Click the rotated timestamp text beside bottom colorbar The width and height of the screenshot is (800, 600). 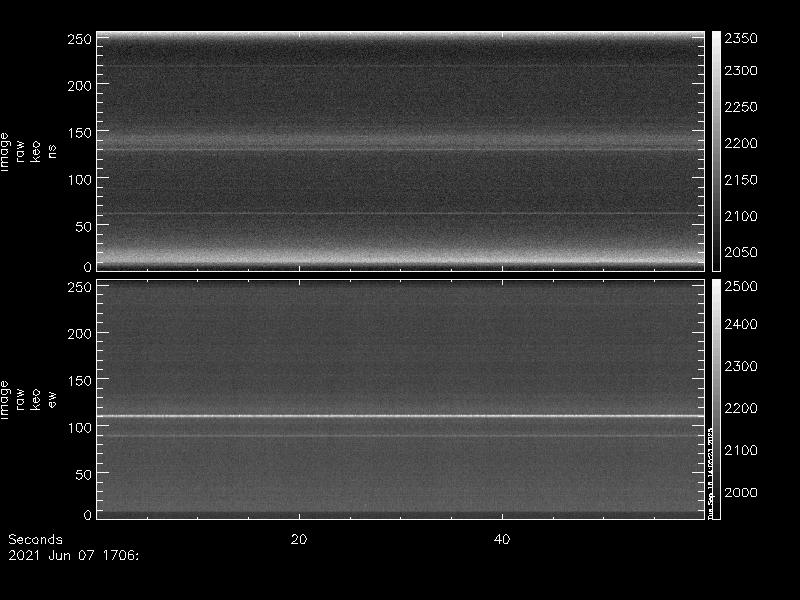[x=710, y=475]
